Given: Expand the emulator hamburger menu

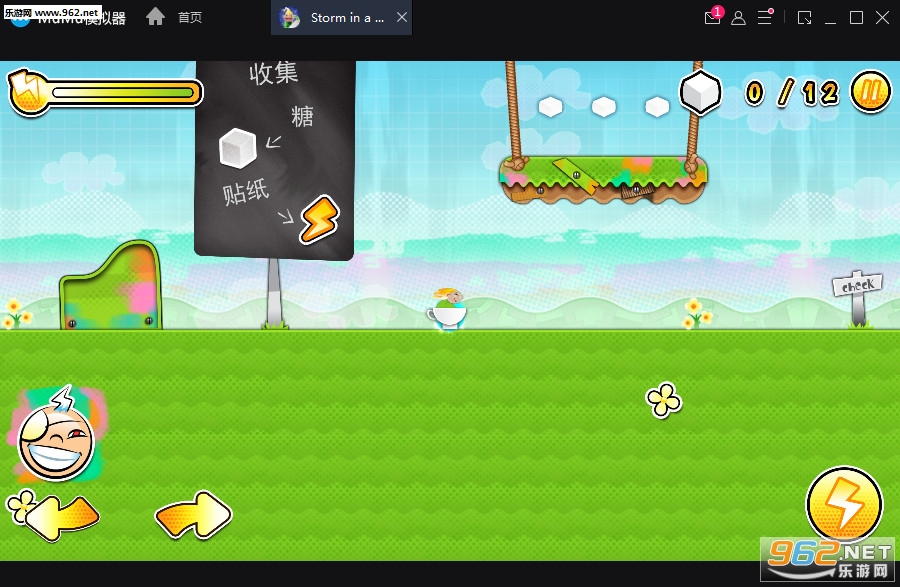Looking at the screenshot, I should (x=765, y=17).
